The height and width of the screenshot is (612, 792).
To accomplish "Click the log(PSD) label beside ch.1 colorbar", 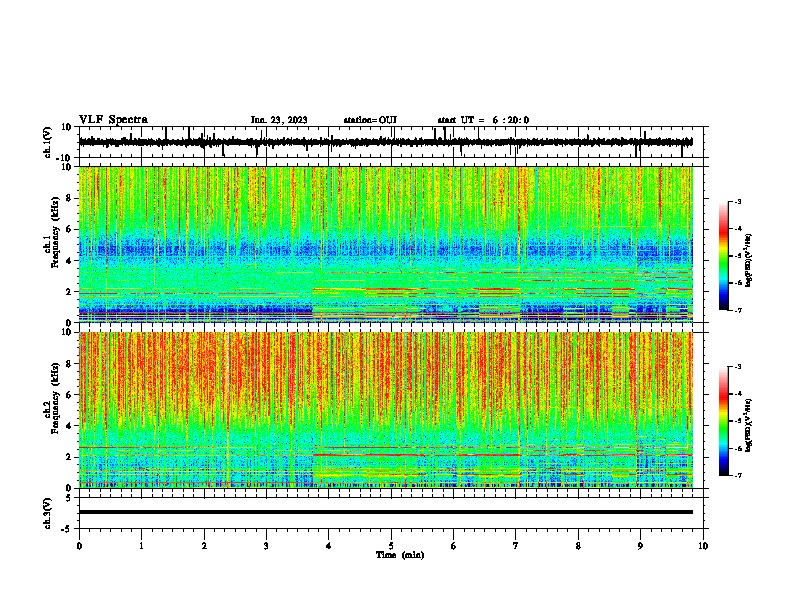I will coord(749,261).
